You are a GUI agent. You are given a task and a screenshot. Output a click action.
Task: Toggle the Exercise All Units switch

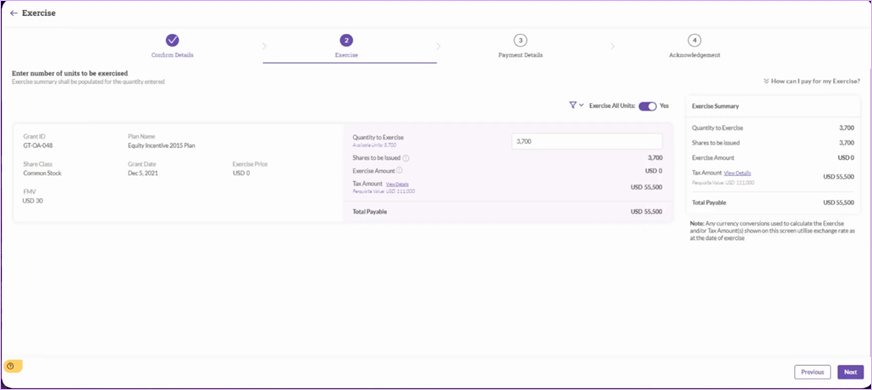(647, 106)
